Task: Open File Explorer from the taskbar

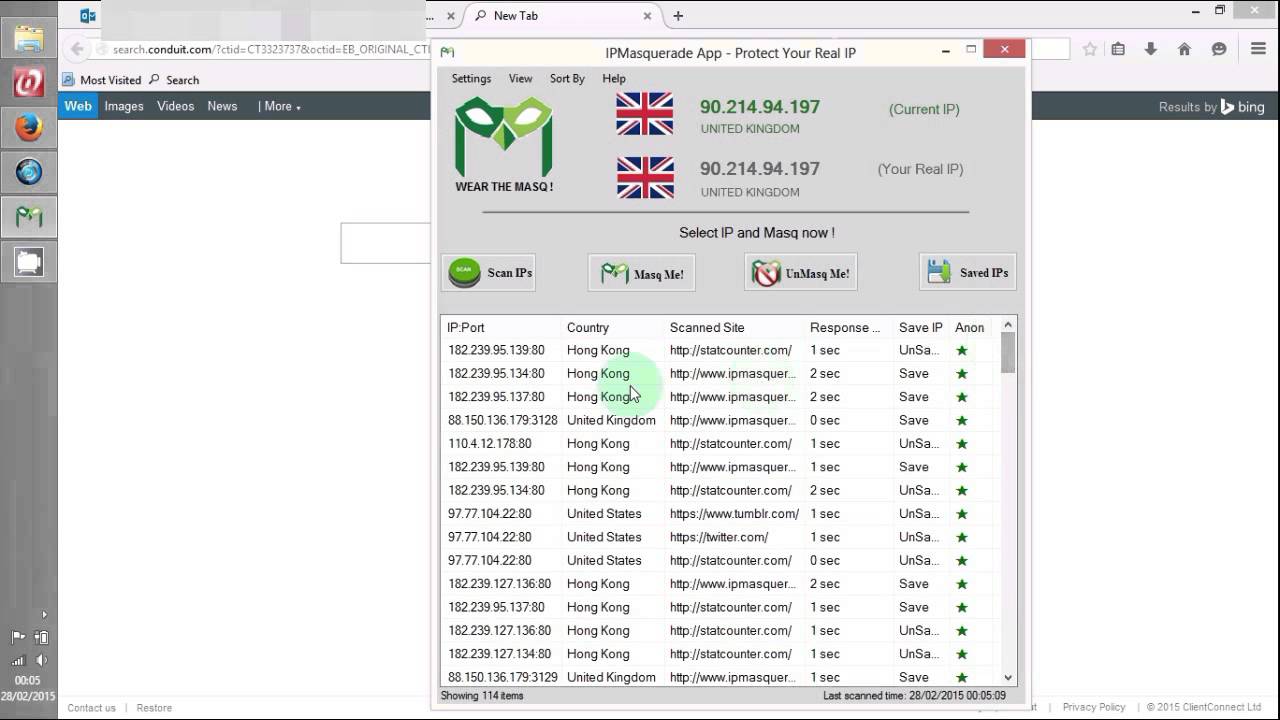Action: (x=29, y=39)
